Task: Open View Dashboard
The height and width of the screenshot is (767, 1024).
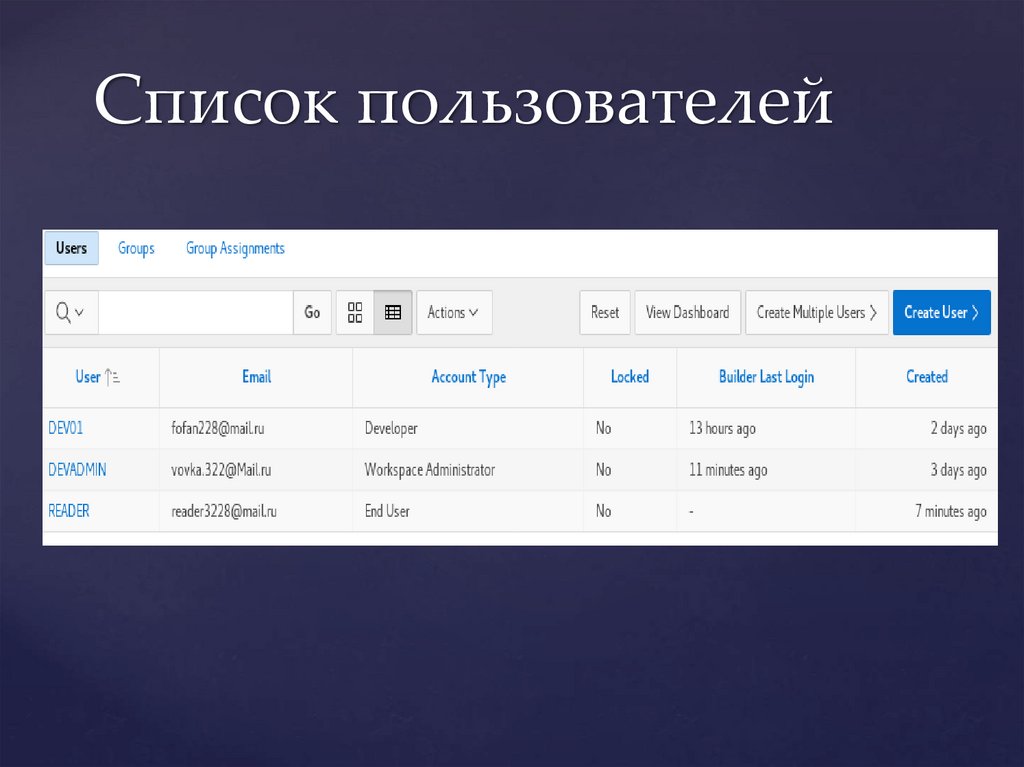Action: tap(687, 312)
